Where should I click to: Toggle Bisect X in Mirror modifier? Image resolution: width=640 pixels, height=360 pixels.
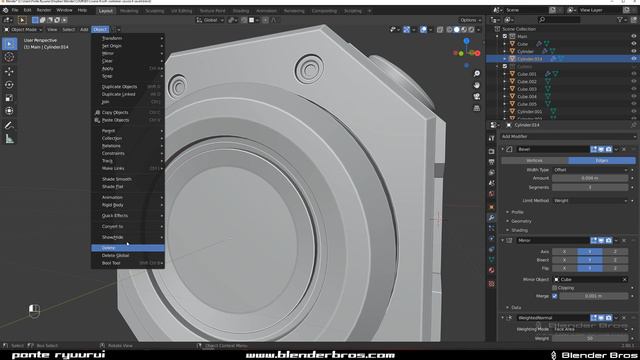pyautogui.click(x=564, y=260)
